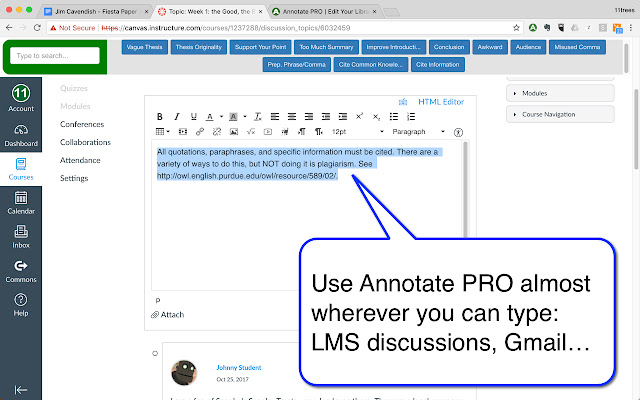Switch to the HTML Editor
640x400 pixels.
tap(441, 102)
